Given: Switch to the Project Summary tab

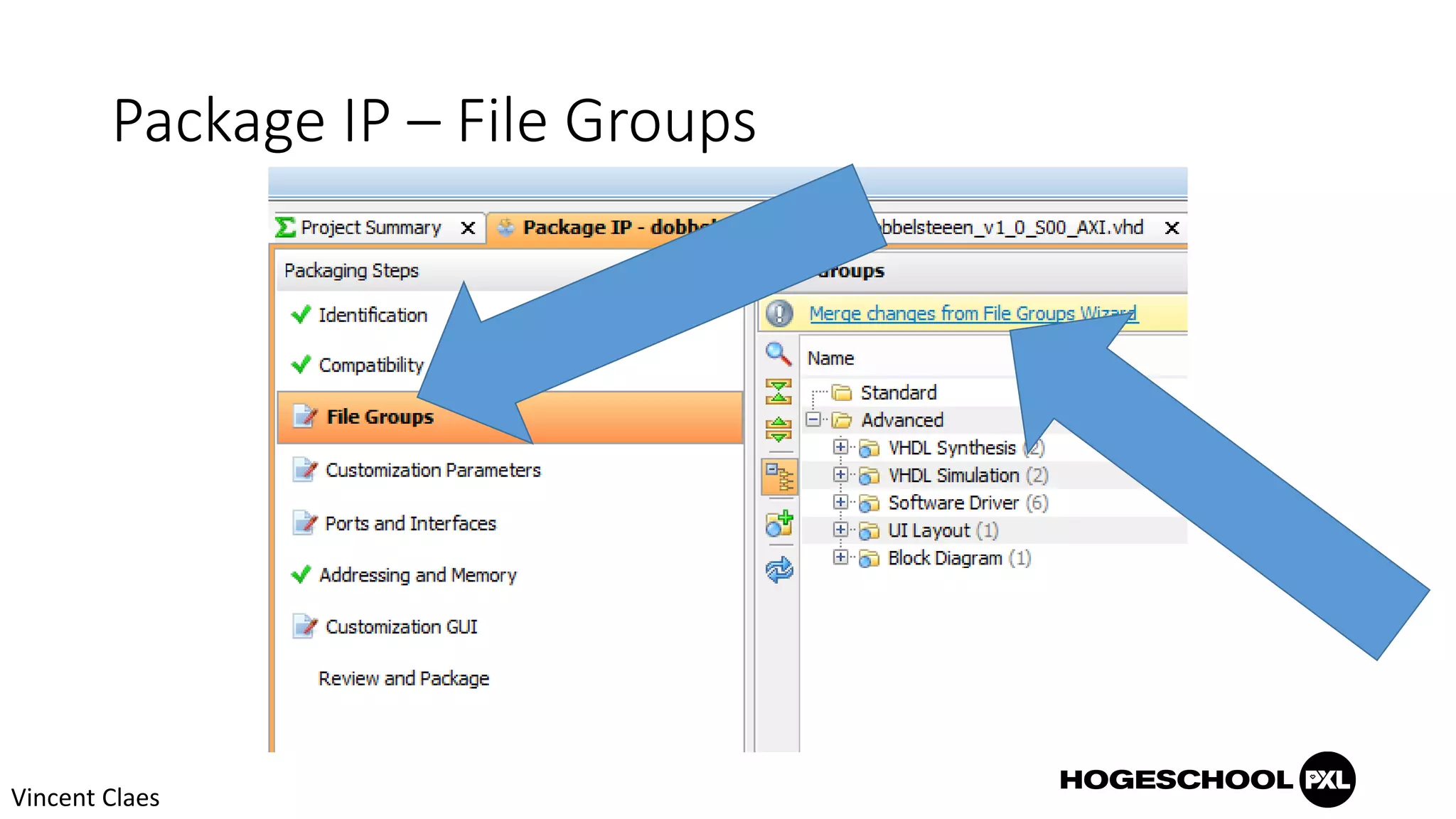Looking at the screenshot, I should tap(370, 227).
